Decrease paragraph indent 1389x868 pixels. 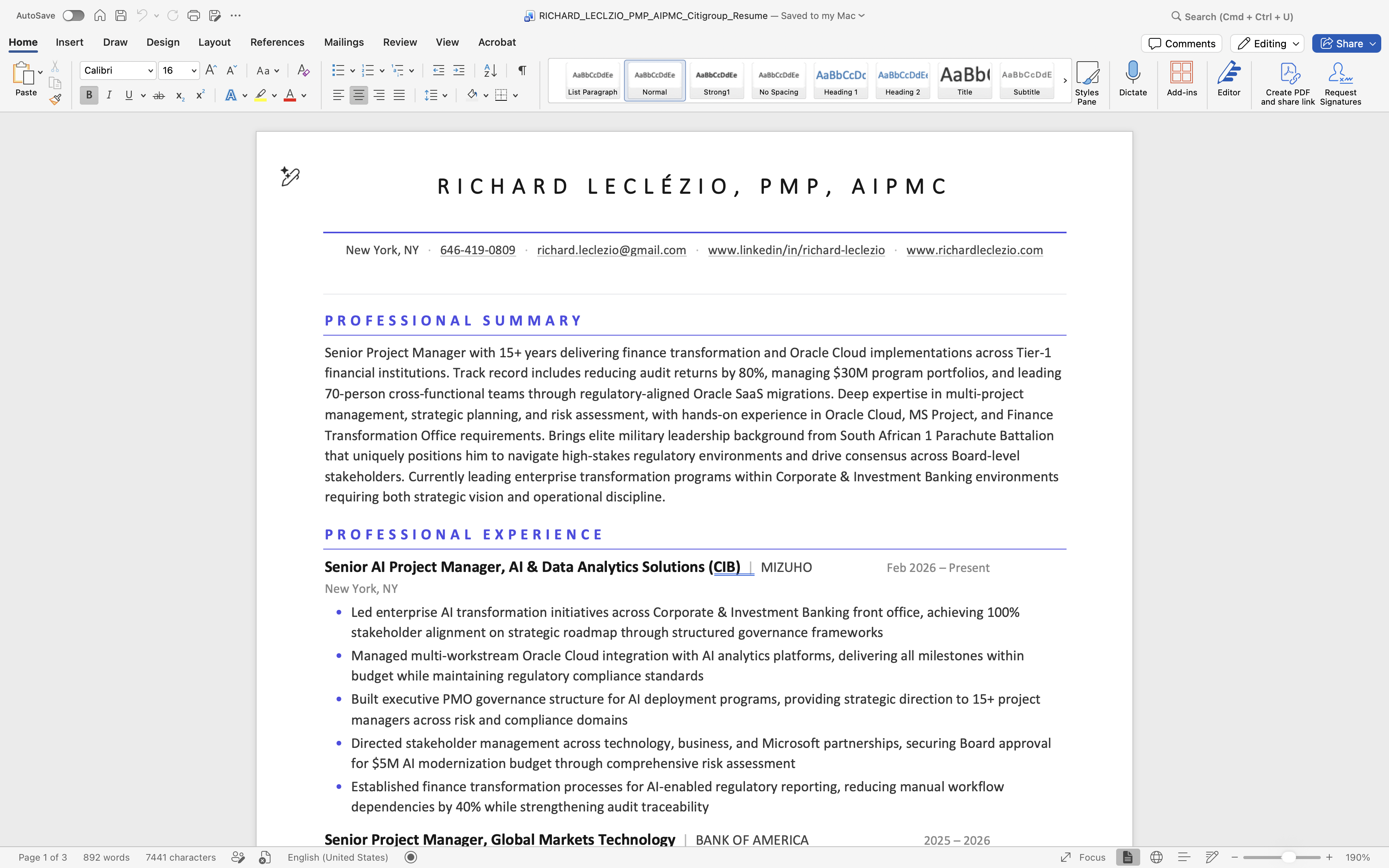[438, 70]
